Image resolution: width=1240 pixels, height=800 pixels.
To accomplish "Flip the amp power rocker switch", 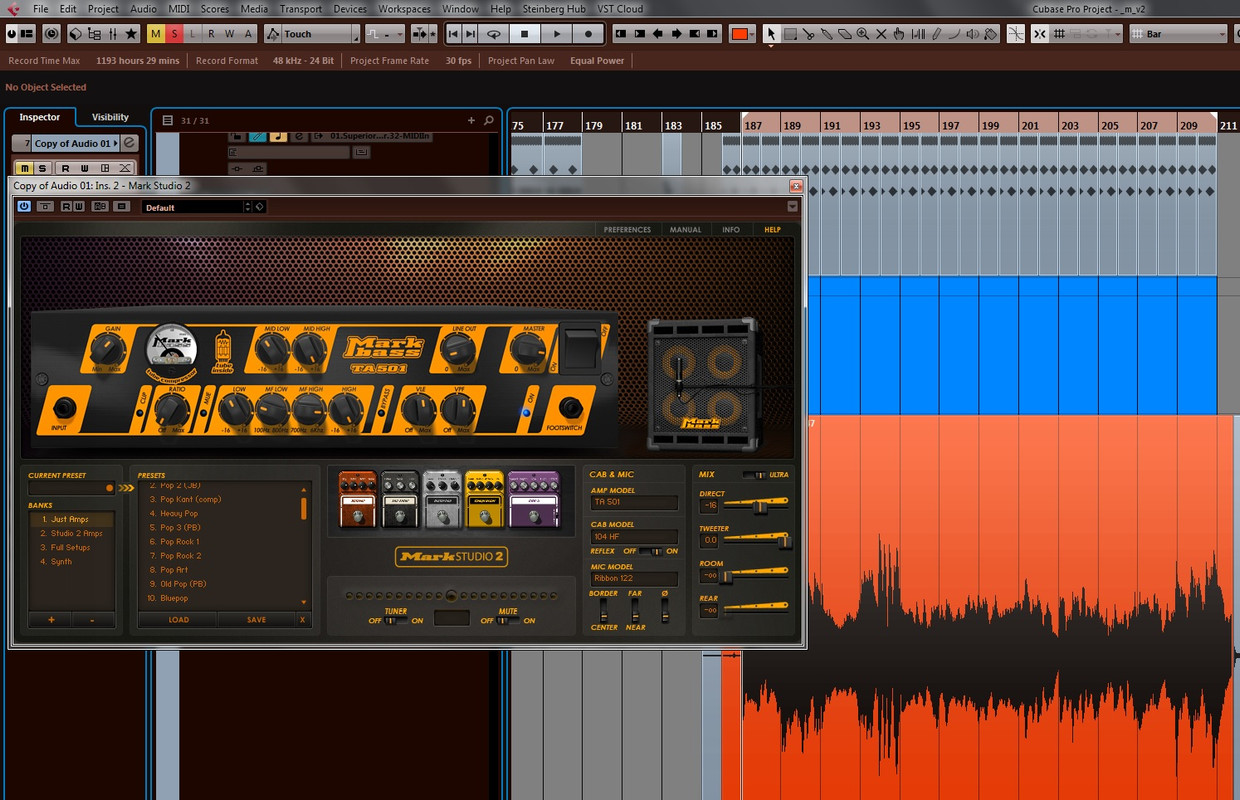I will (x=582, y=349).
